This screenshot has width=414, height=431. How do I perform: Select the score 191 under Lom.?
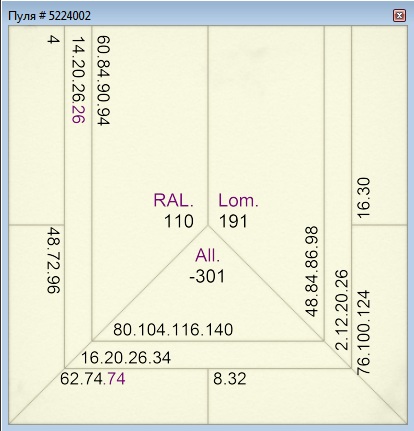(x=233, y=221)
